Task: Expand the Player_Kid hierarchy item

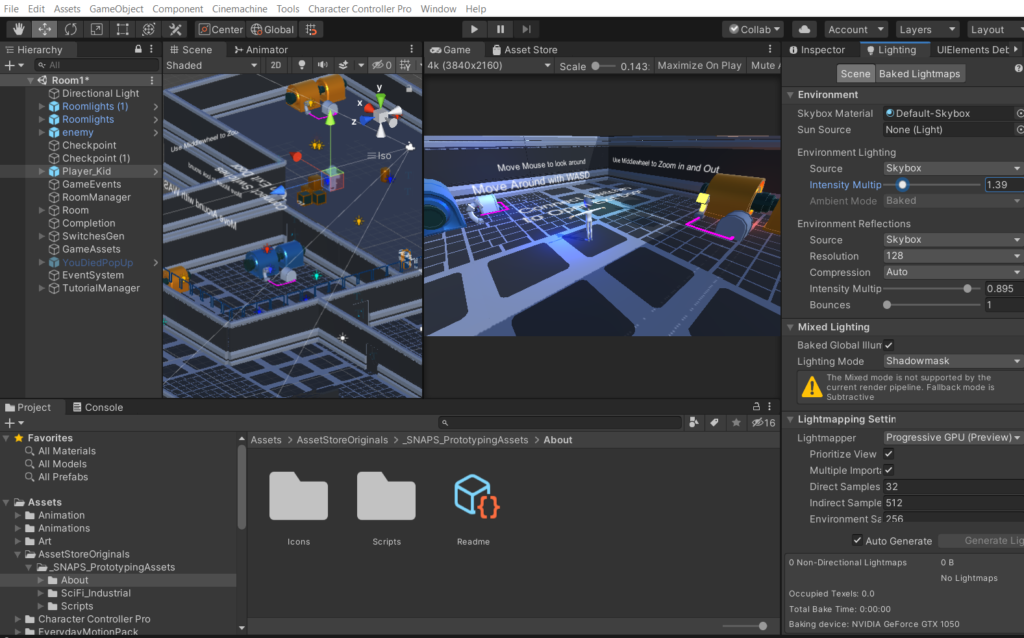Action: tap(42, 172)
